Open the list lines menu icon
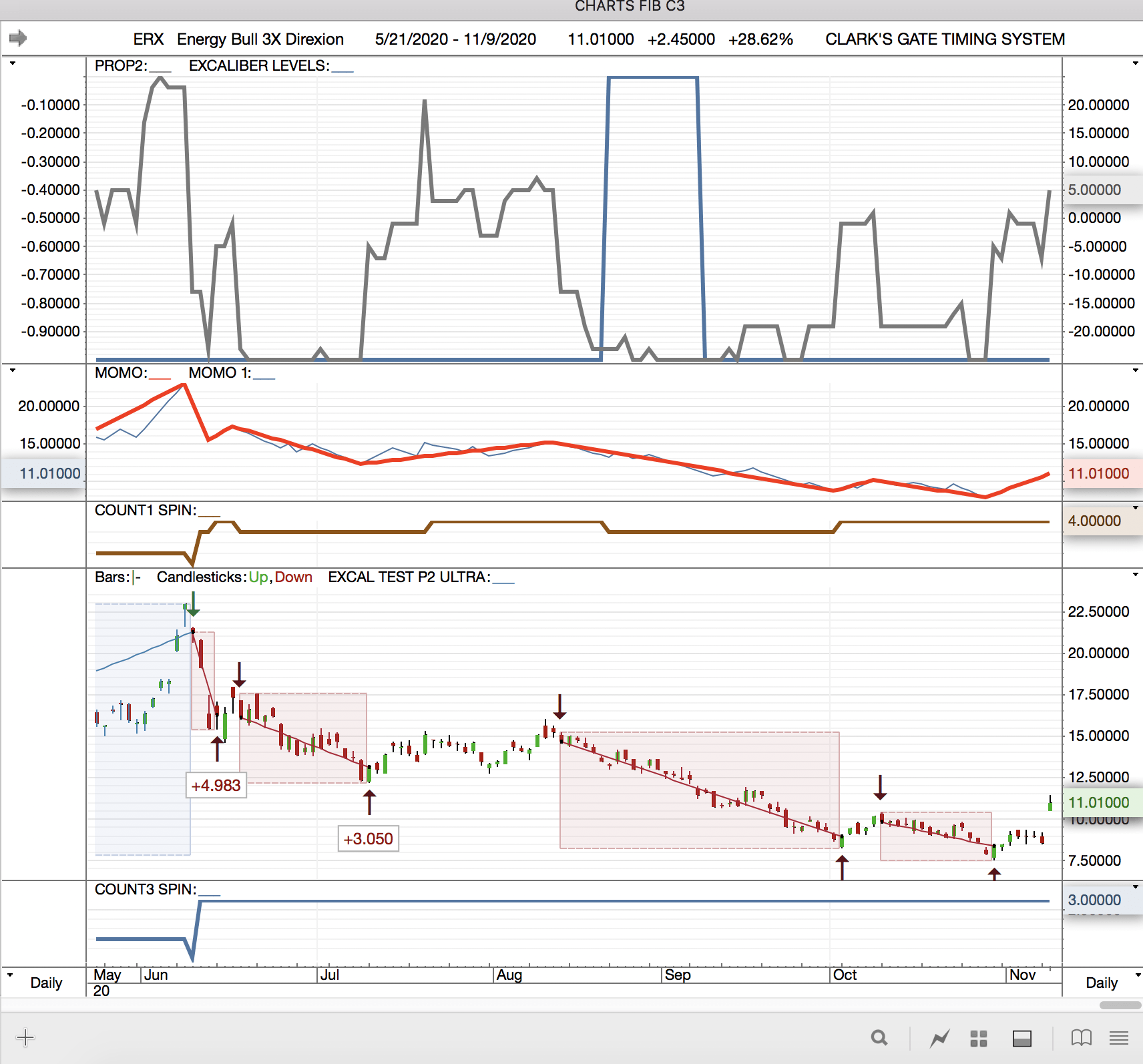 click(x=1119, y=1038)
